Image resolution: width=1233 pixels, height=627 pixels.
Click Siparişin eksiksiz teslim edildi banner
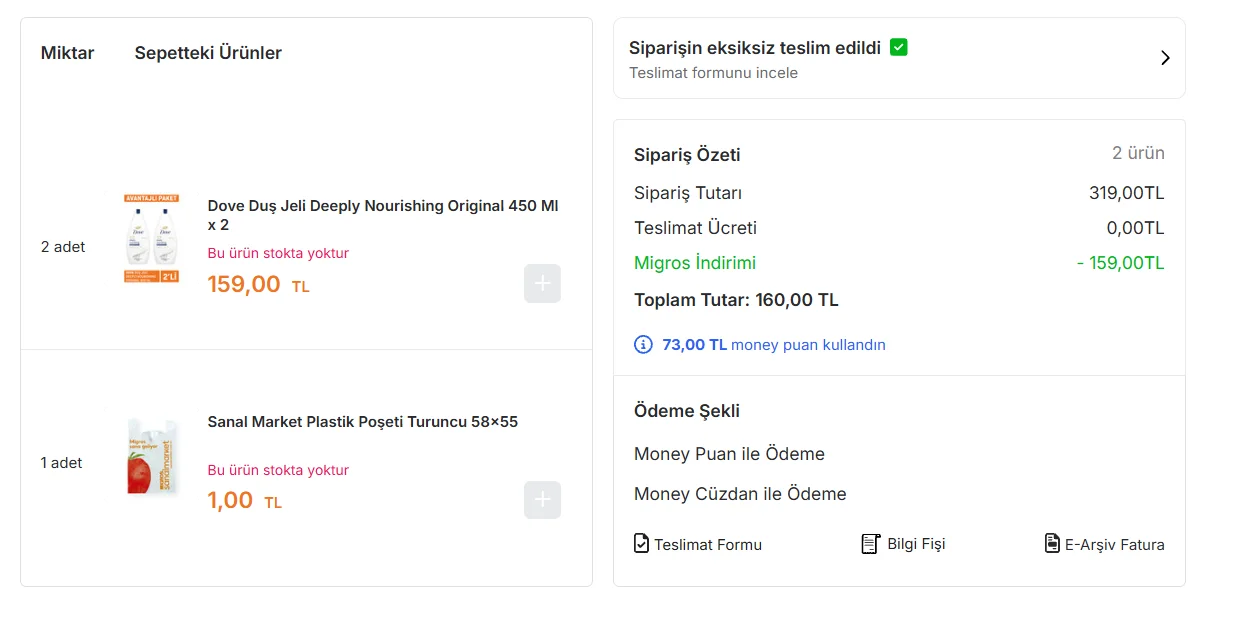899,58
